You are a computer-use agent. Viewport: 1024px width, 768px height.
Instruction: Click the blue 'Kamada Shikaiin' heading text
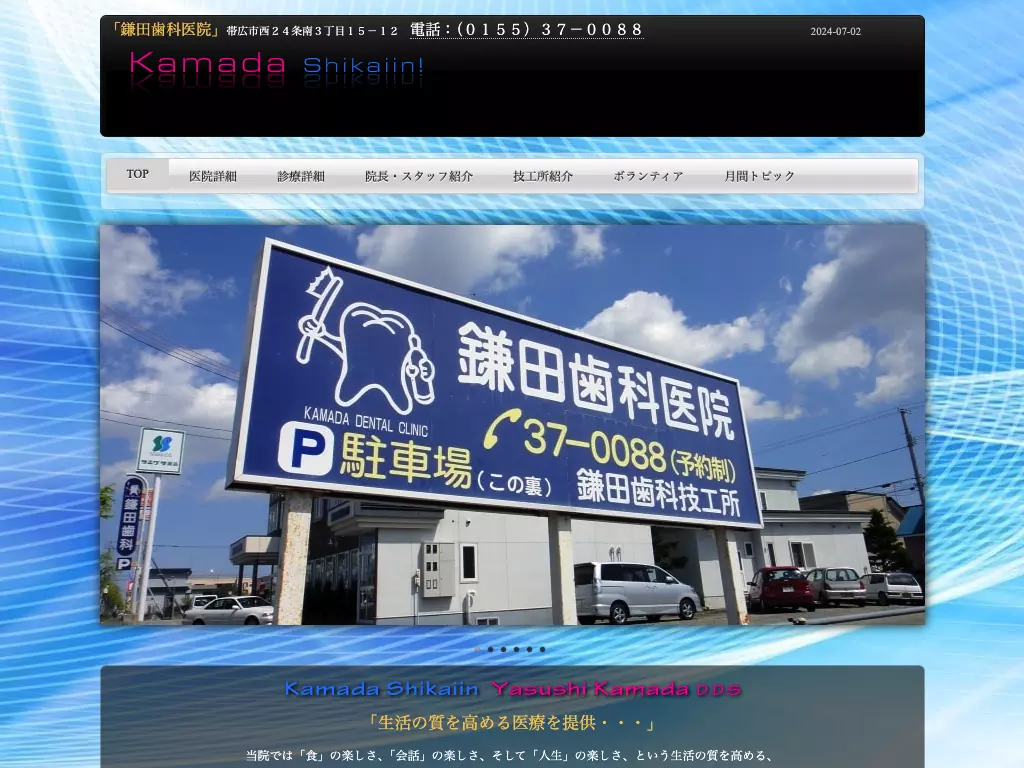382,689
